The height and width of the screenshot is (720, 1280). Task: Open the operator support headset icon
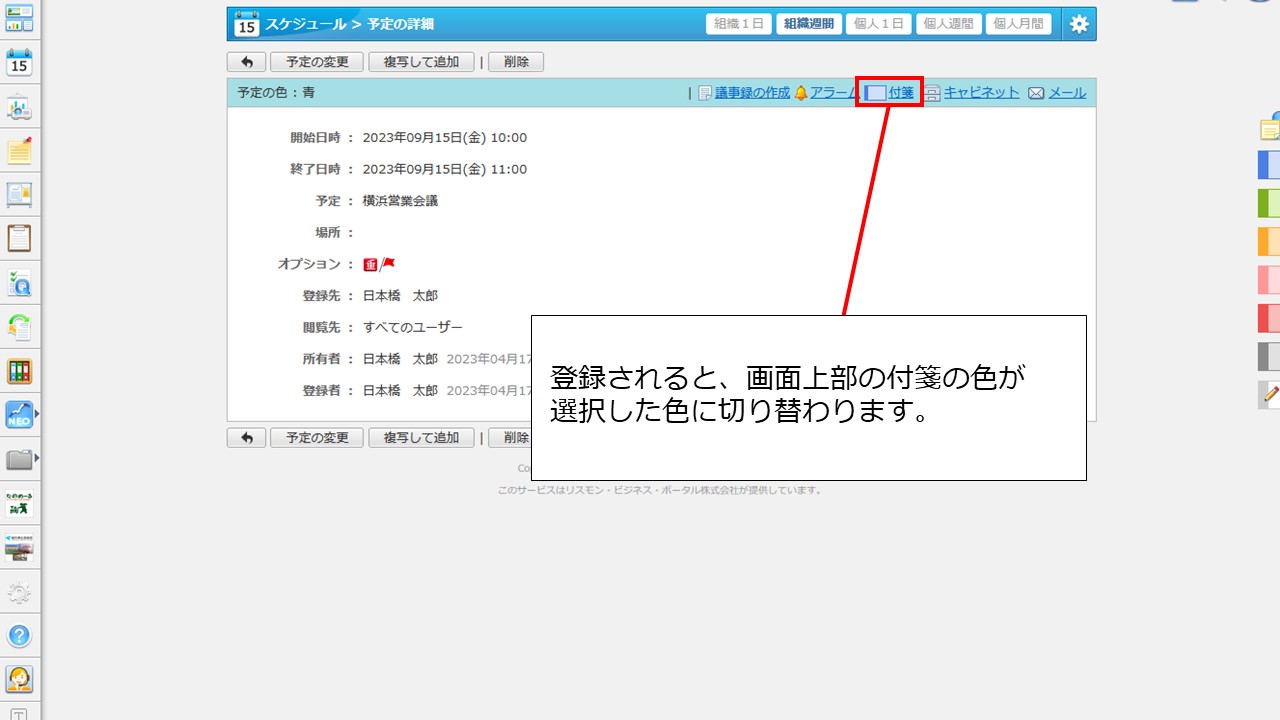19,679
